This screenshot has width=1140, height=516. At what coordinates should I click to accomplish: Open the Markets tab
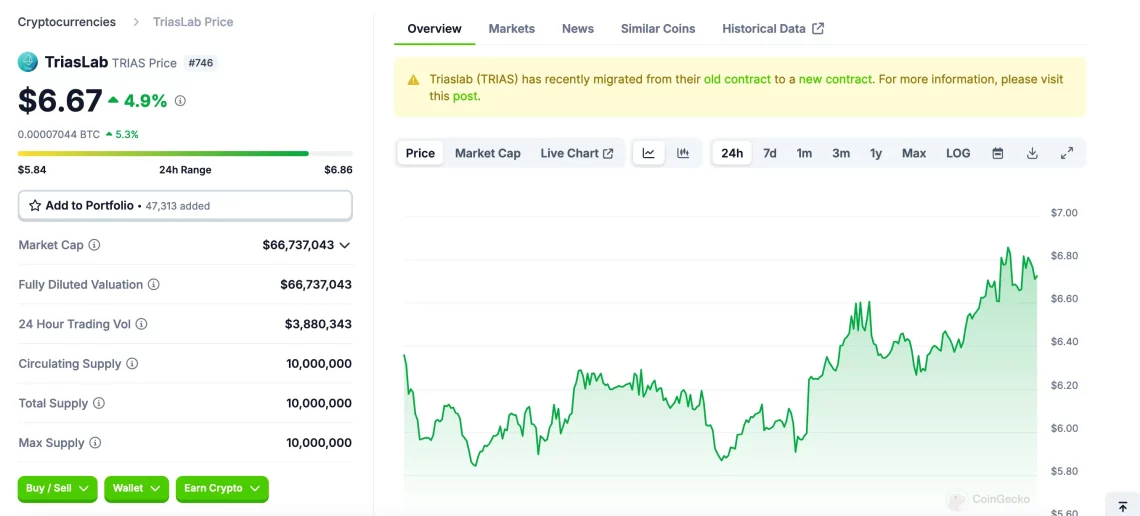[511, 29]
